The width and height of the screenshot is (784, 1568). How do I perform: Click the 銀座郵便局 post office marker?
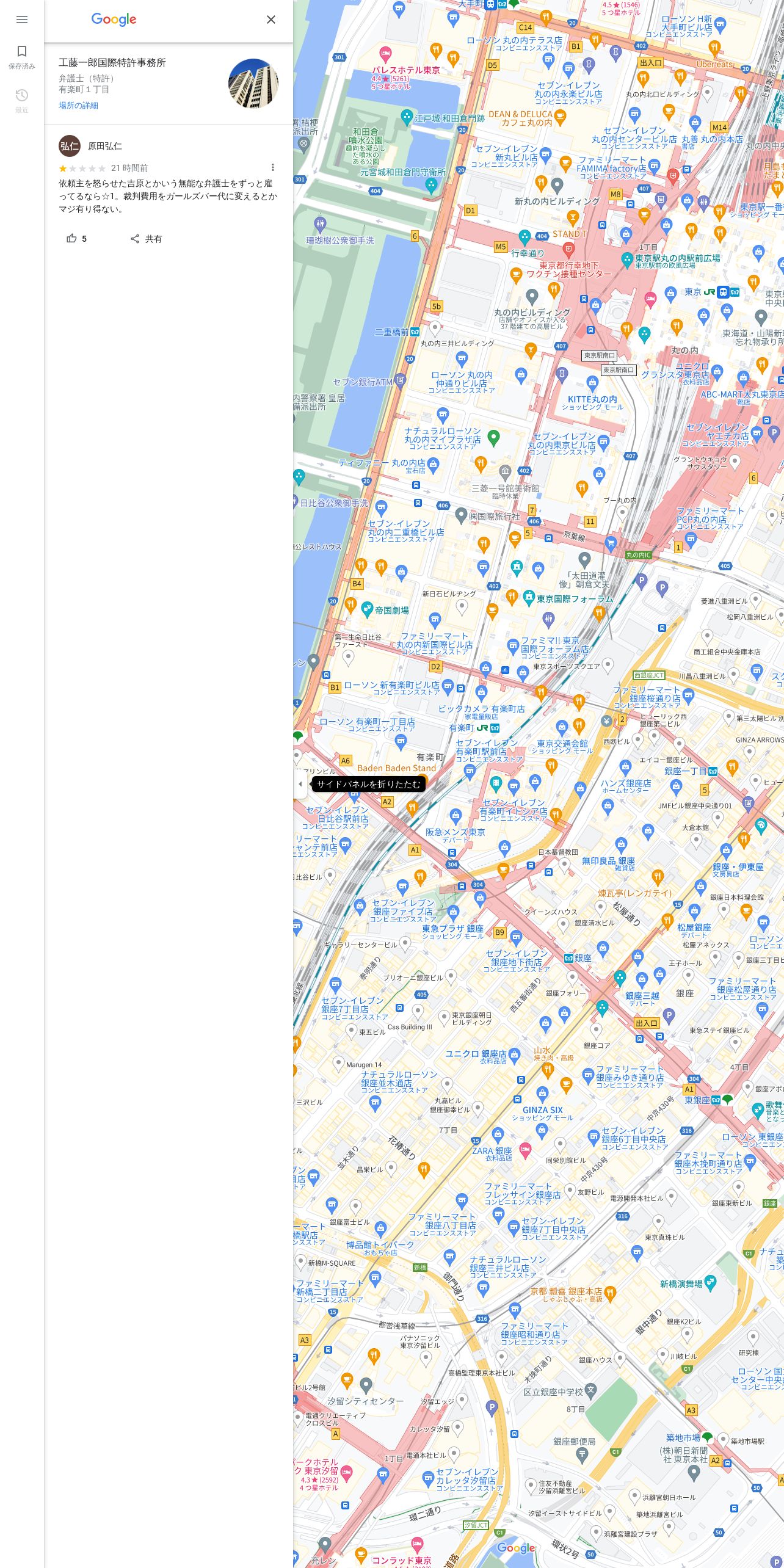pos(581,1455)
